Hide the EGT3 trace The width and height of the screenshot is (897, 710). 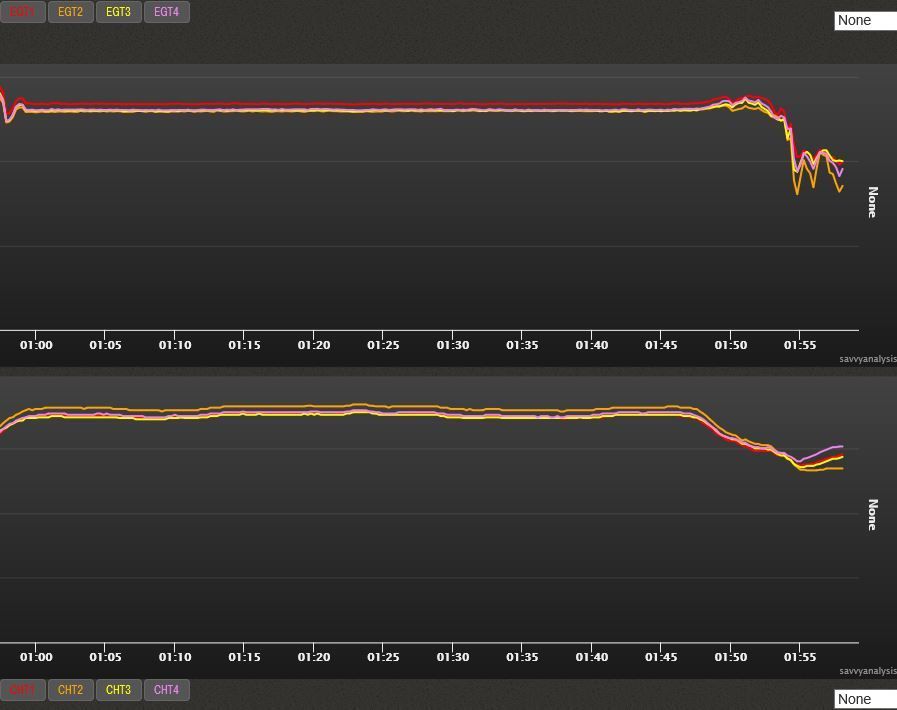click(x=118, y=12)
